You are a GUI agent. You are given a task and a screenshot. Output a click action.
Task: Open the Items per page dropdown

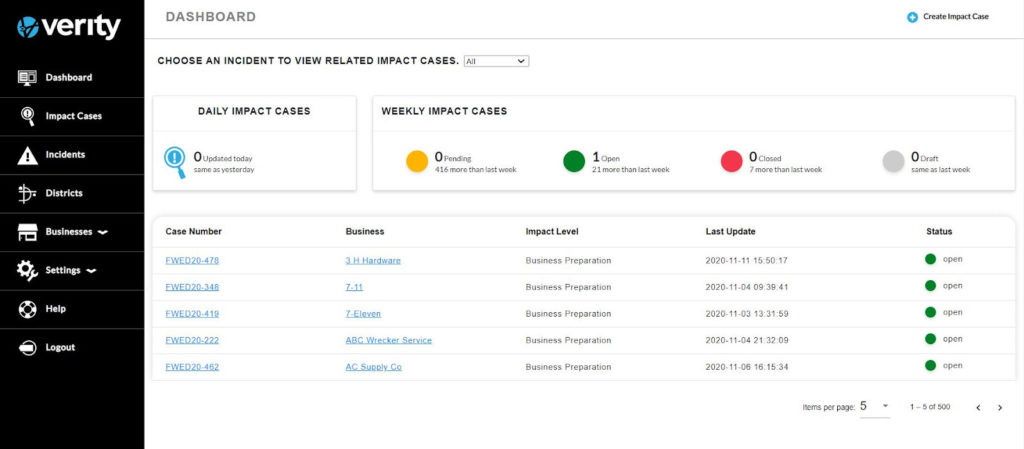tap(874, 406)
